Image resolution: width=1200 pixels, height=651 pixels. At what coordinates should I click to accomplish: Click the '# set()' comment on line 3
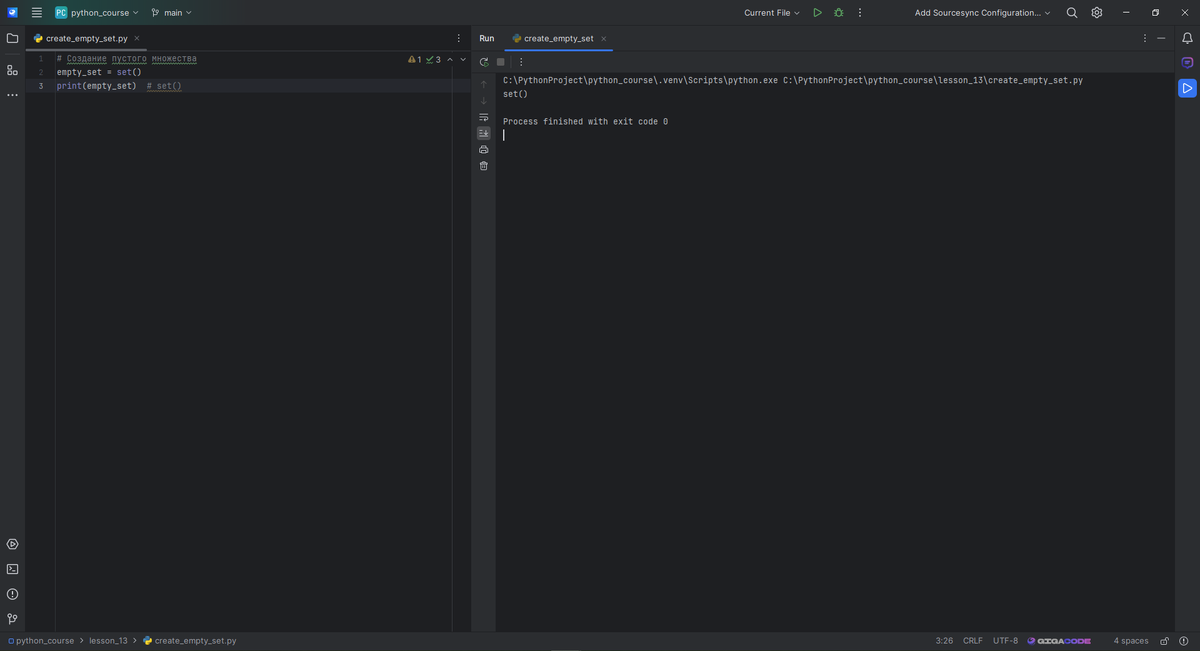click(164, 86)
